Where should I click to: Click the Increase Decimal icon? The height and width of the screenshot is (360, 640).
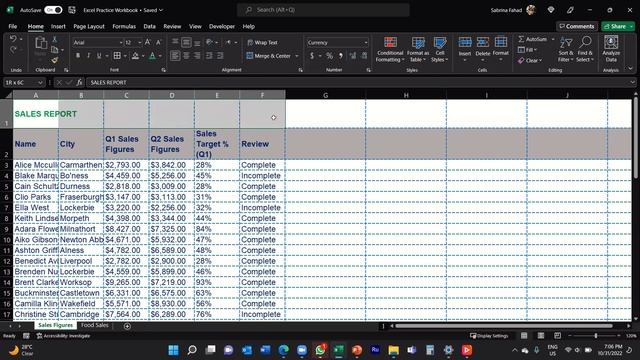click(x=353, y=56)
